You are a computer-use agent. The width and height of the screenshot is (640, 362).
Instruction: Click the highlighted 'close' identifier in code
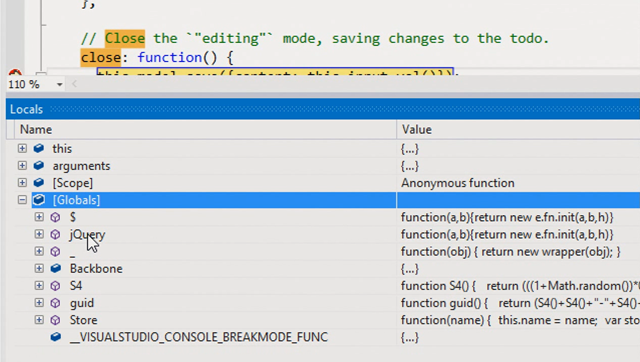[101, 57]
